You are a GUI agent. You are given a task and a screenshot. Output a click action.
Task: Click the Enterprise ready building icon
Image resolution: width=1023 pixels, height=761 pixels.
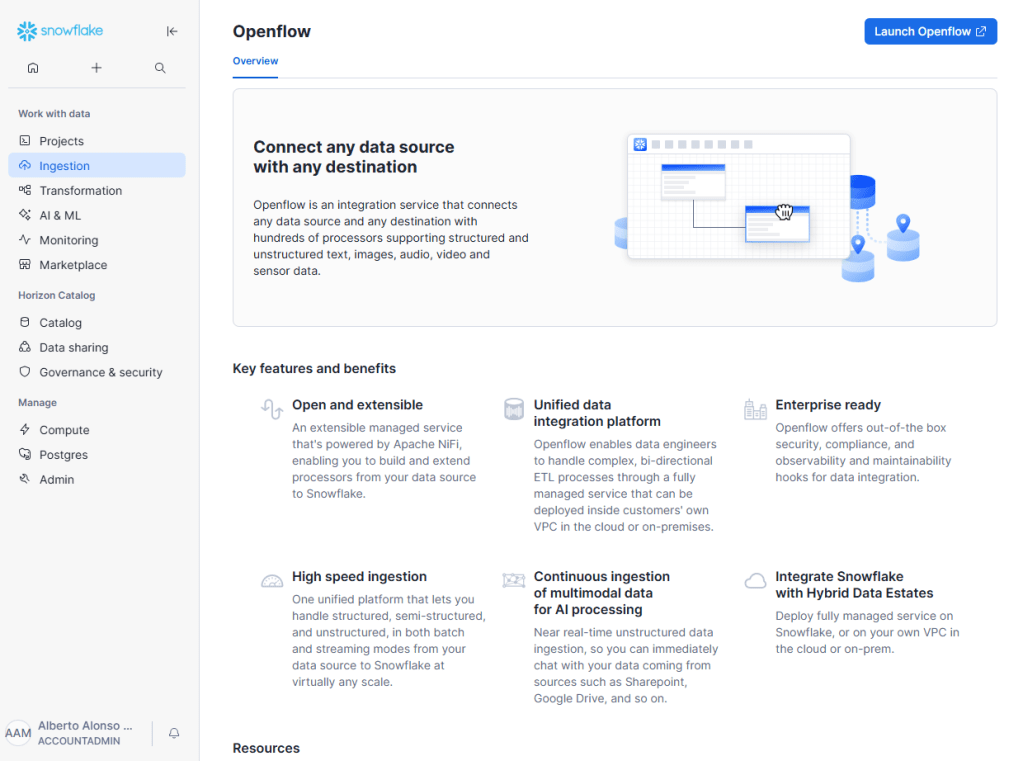pyautogui.click(x=755, y=408)
